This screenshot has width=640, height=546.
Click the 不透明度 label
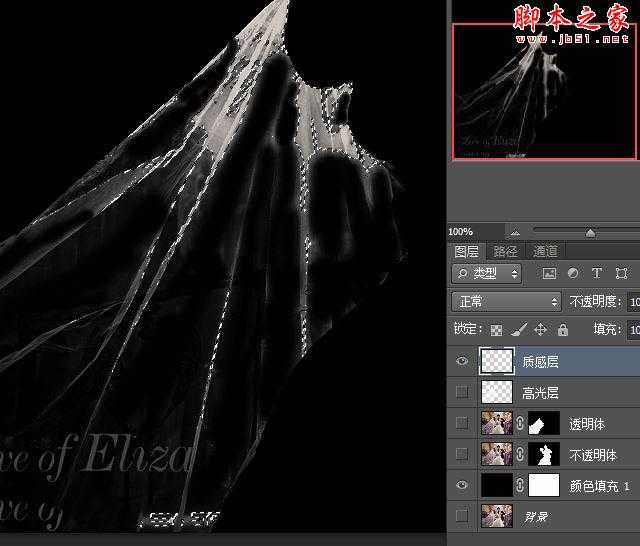tap(595, 302)
